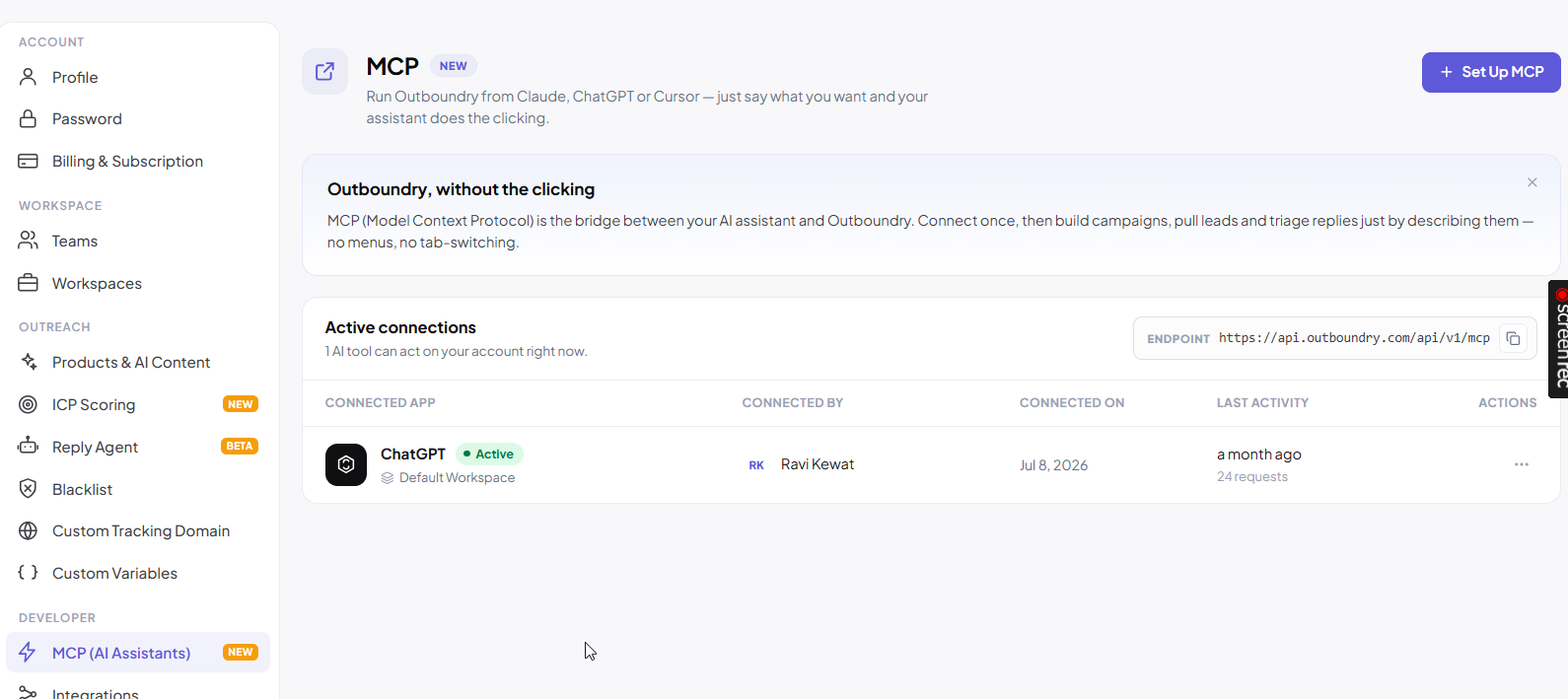Viewport: 1568px width, 699px height.
Task: Click the ICP Scoring target icon
Action: pyautogui.click(x=29, y=404)
